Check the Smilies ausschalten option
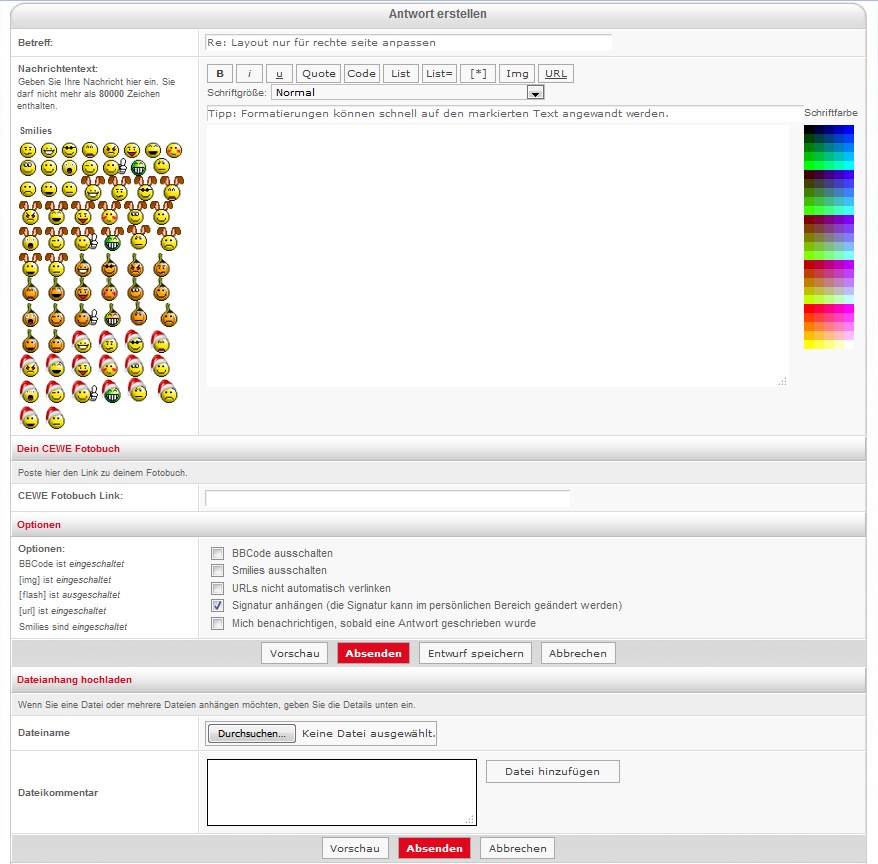 click(x=217, y=571)
